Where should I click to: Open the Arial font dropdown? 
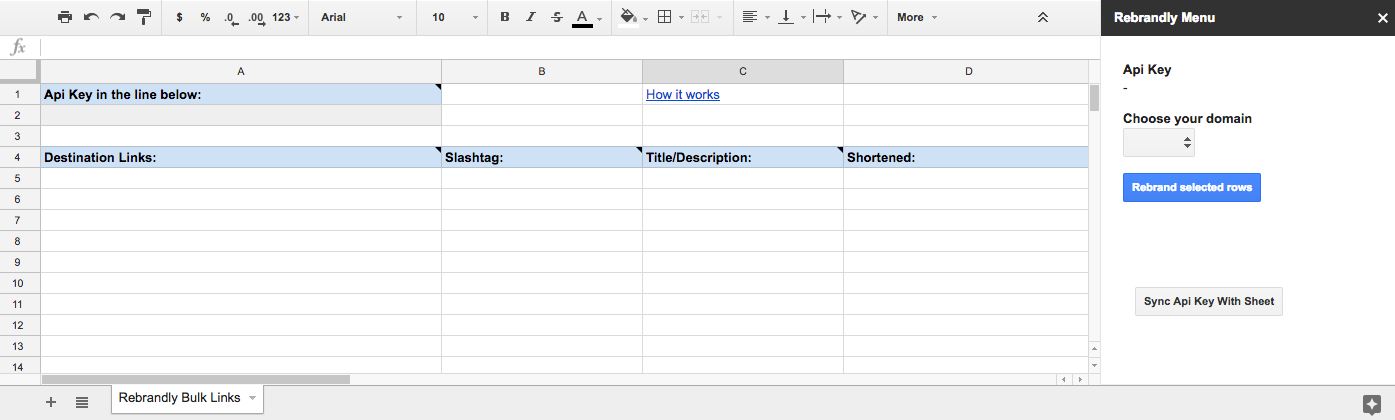[x=361, y=17]
